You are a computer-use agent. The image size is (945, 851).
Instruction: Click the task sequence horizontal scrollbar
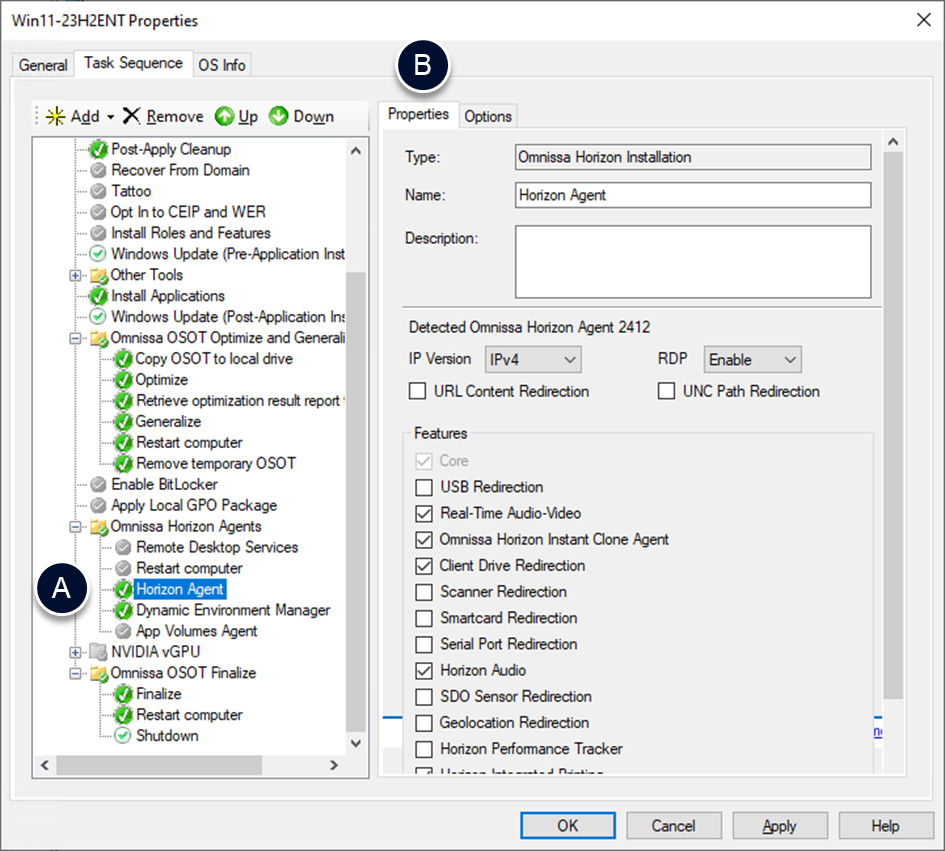[x=160, y=765]
